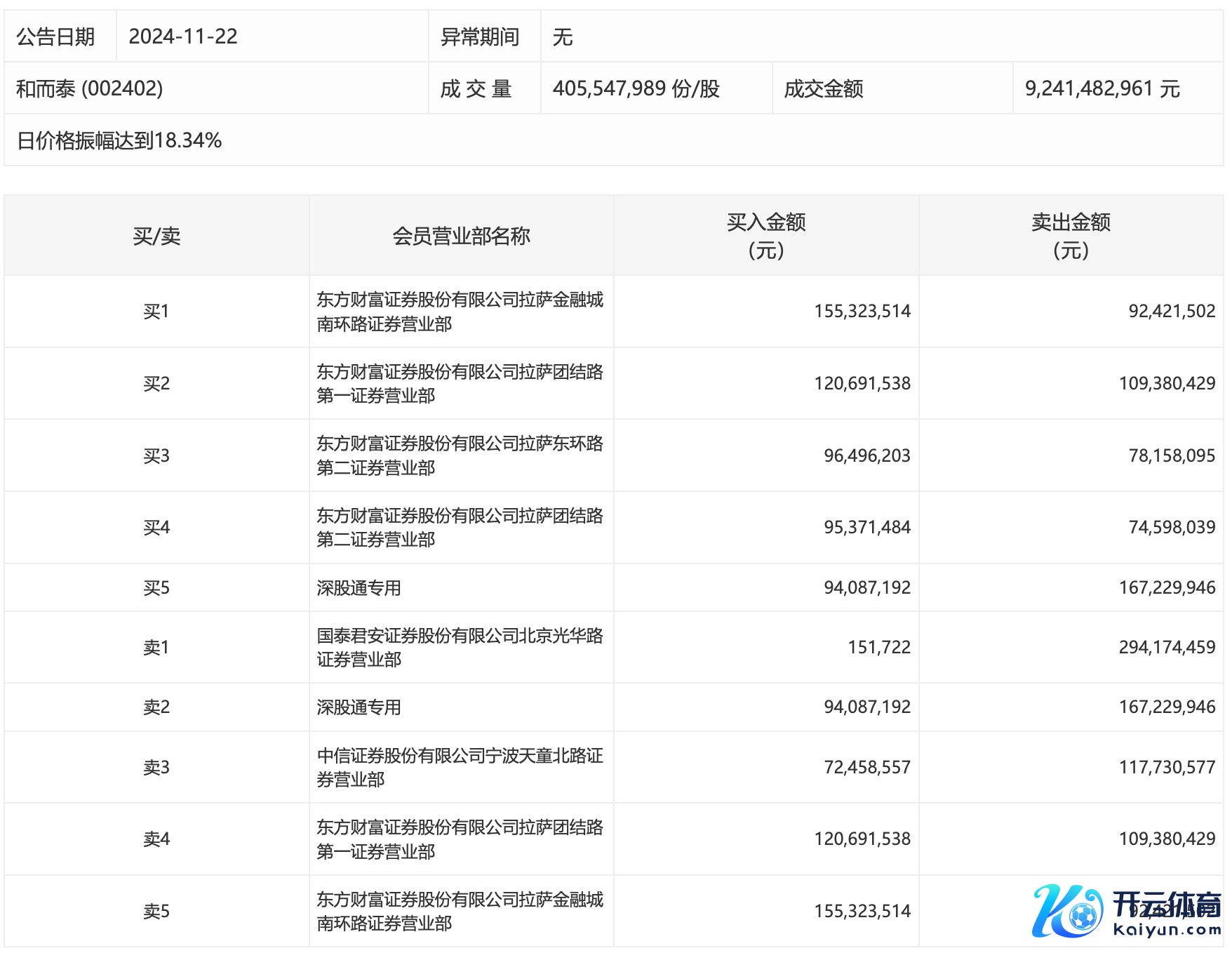Click the 深股通专用 entry in the 买5 row
Viewport: 1232px width, 953px height.
pyautogui.click(x=359, y=588)
